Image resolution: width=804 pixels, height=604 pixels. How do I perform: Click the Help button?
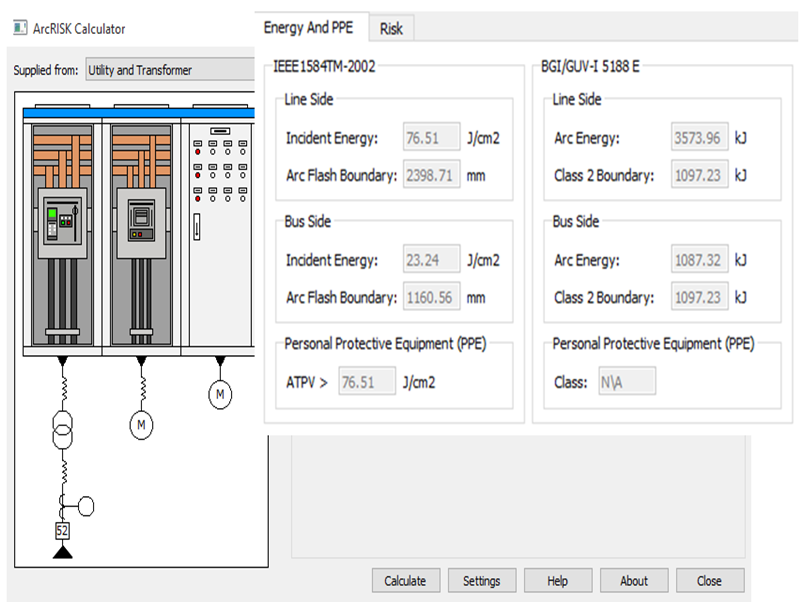click(557, 581)
